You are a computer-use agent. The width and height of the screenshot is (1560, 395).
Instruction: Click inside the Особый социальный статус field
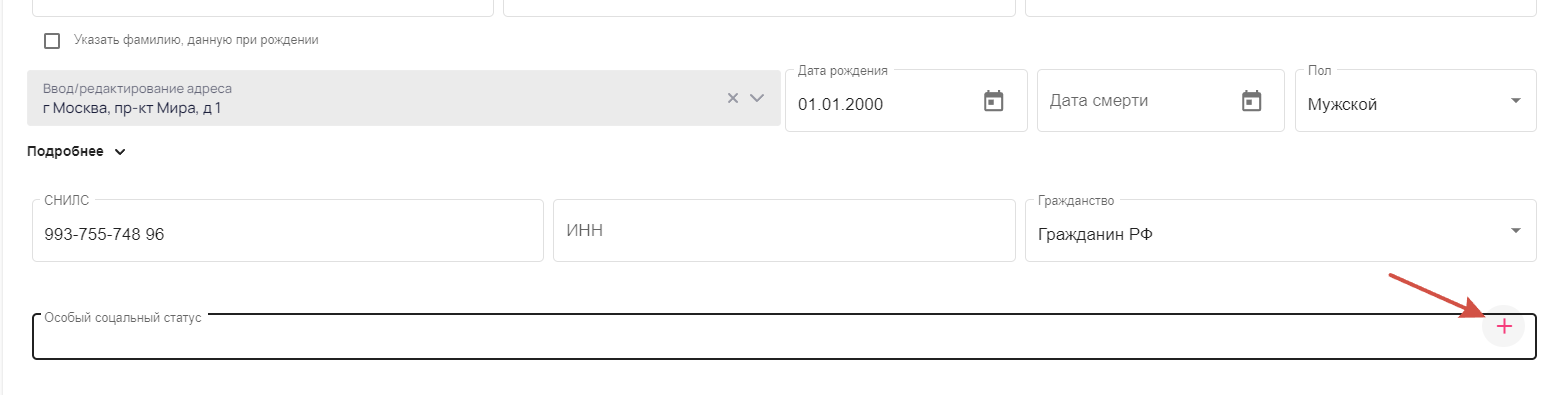click(757, 337)
